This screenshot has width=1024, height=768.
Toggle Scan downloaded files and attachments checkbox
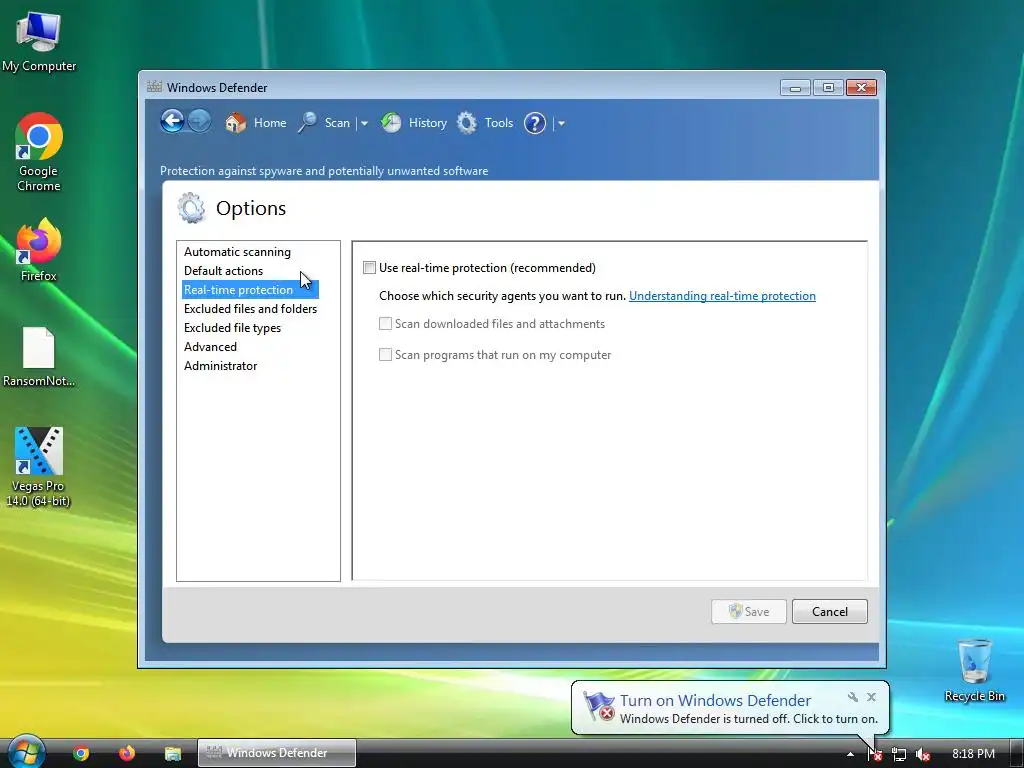click(385, 324)
